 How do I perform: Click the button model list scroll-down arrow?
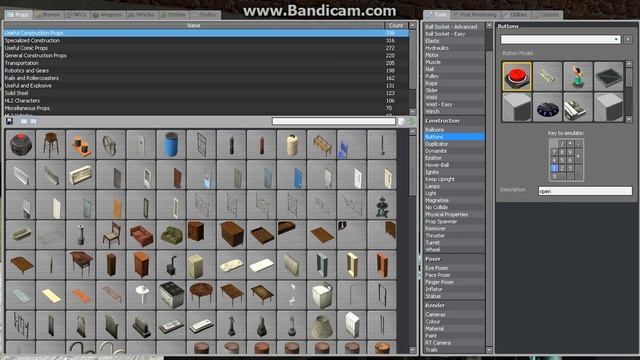coord(629,119)
